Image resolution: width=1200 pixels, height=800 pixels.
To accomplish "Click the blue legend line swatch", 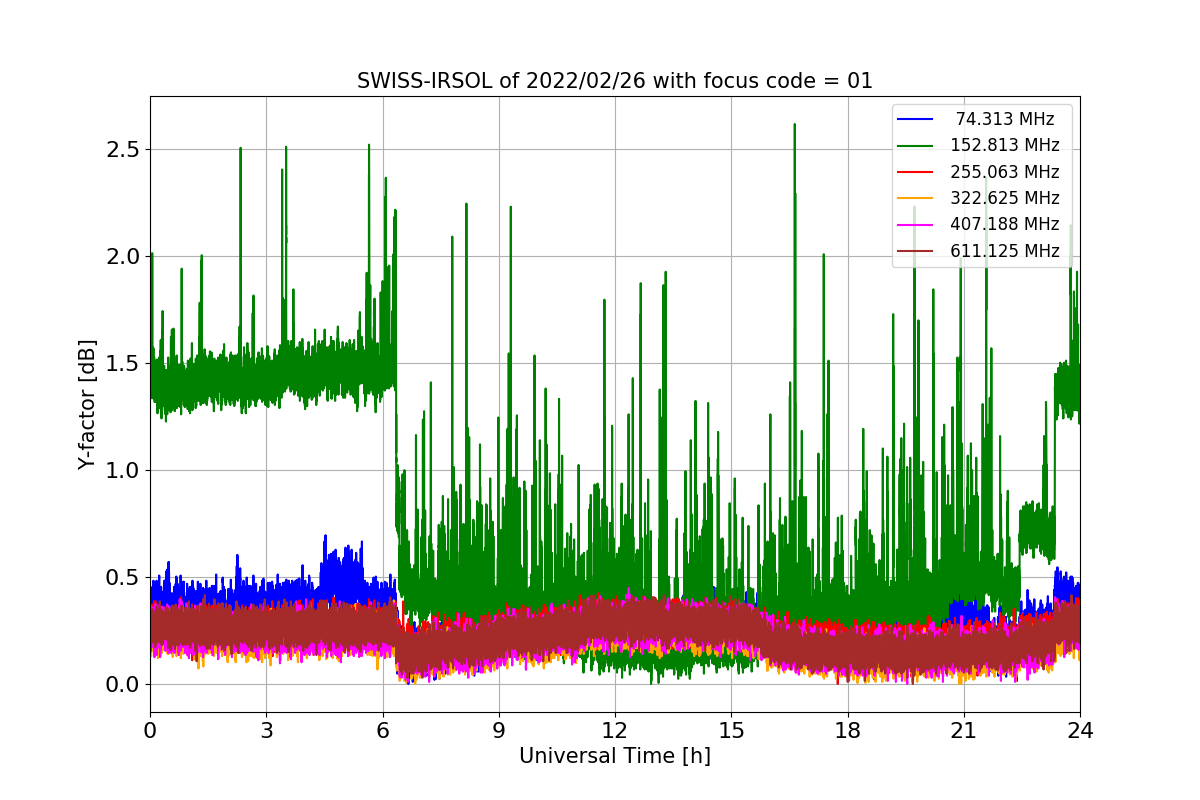I will [916, 119].
